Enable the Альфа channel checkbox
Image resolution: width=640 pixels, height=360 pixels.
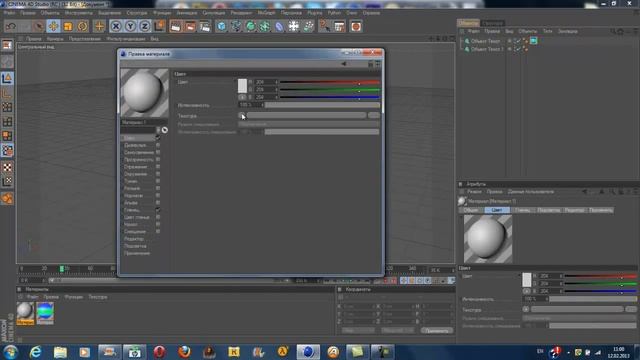point(158,203)
